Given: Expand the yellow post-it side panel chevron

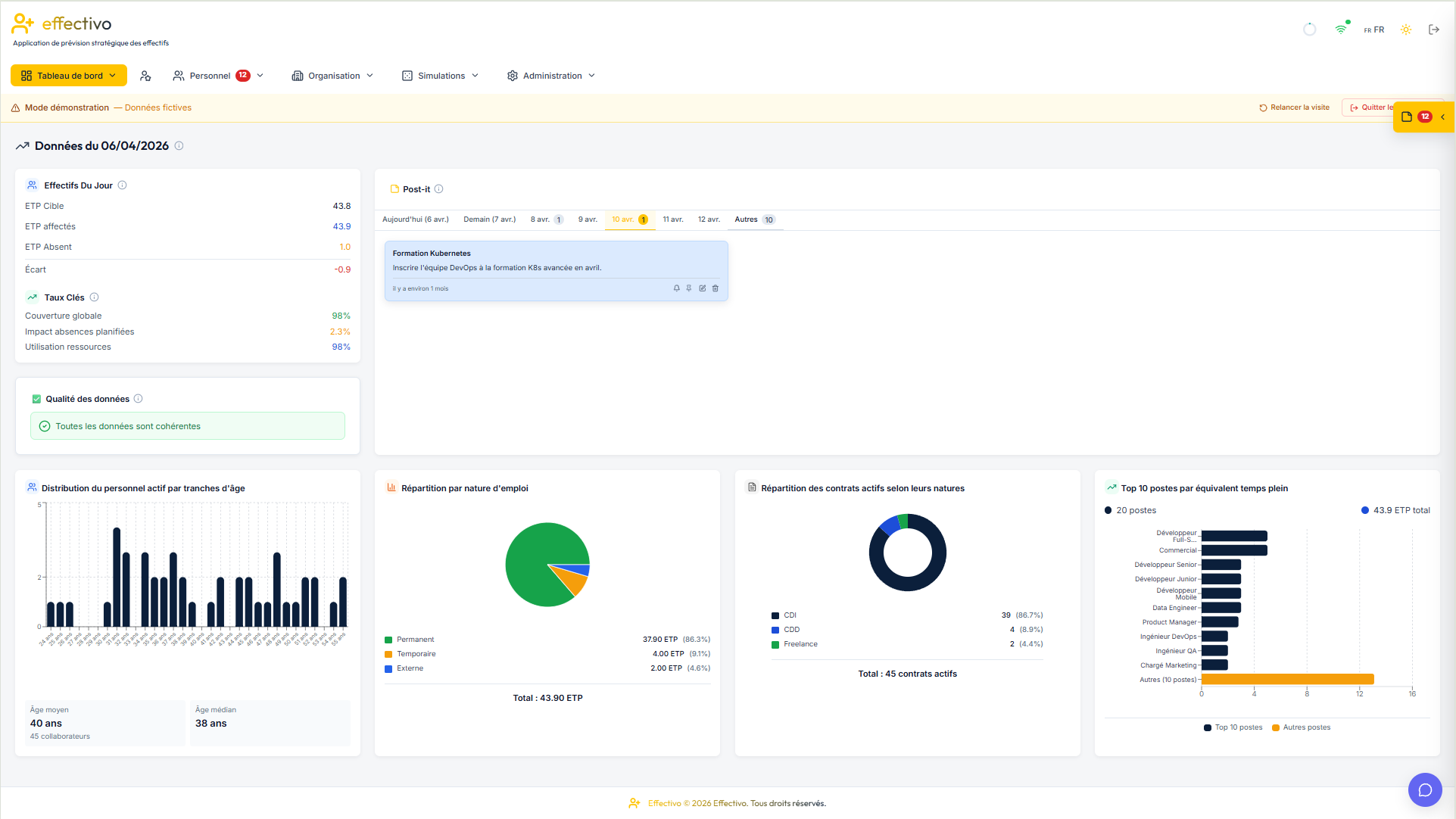Looking at the screenshot, I should point(1443,117).
